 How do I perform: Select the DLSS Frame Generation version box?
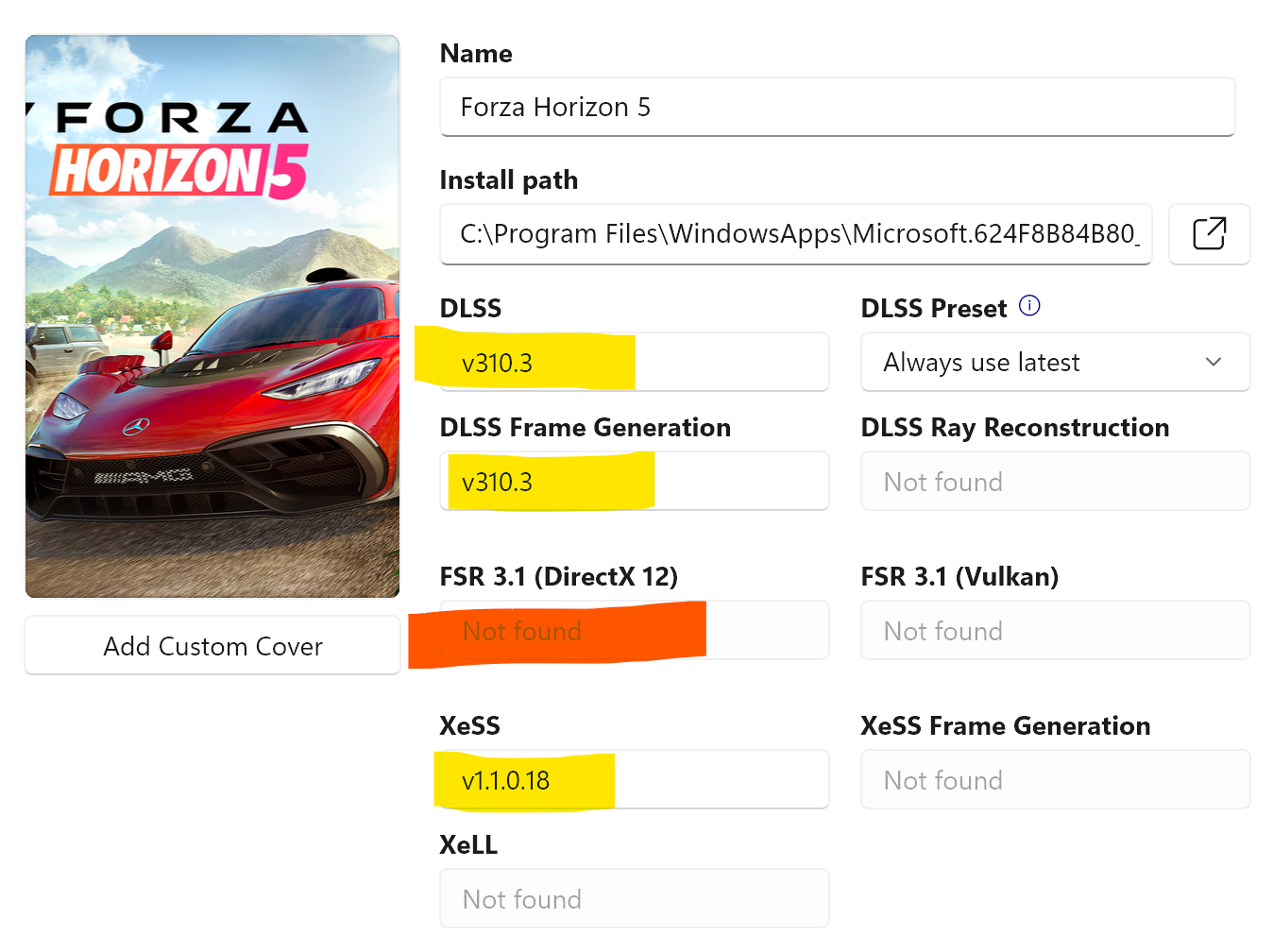tap(634, 481)
